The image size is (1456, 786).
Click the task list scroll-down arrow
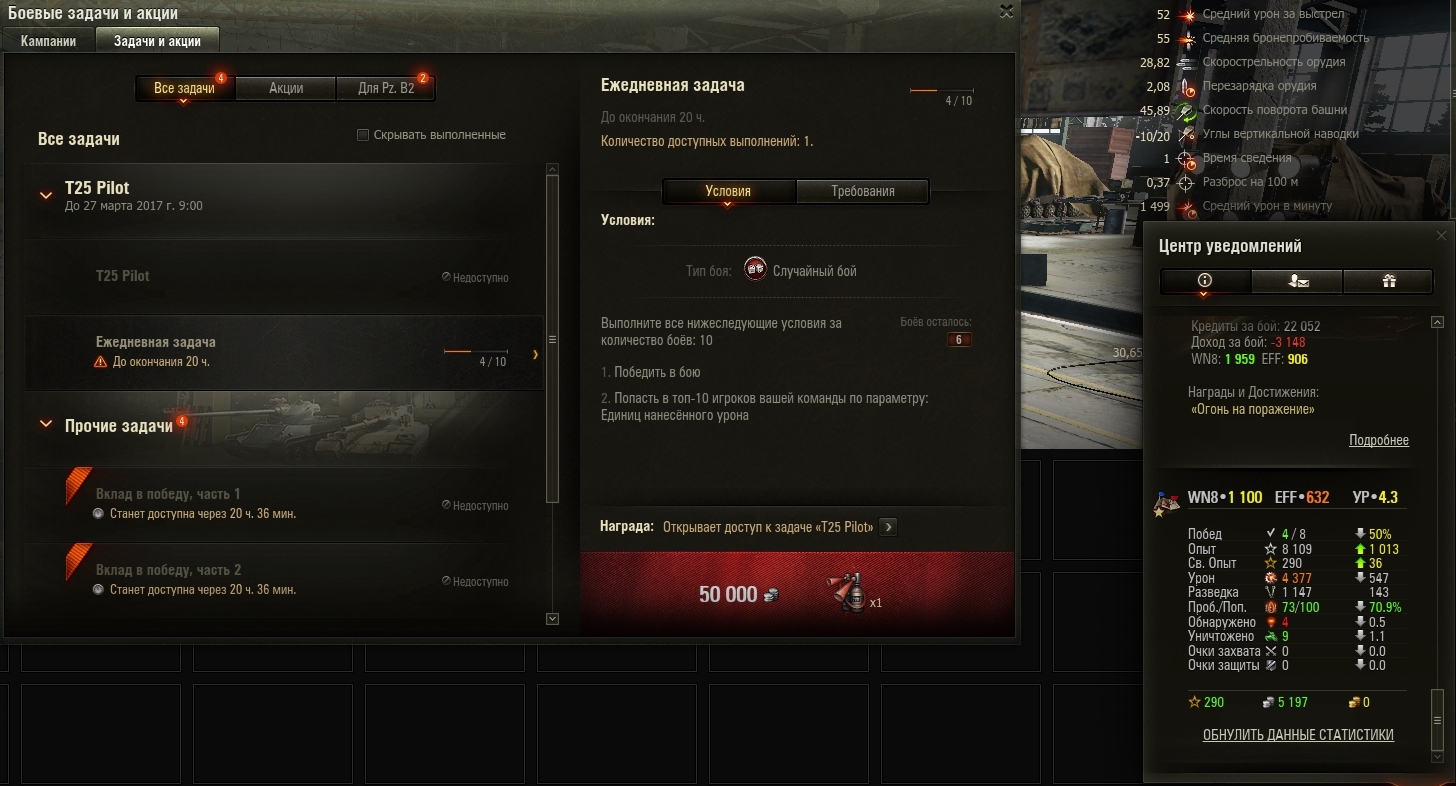(553, 619)
